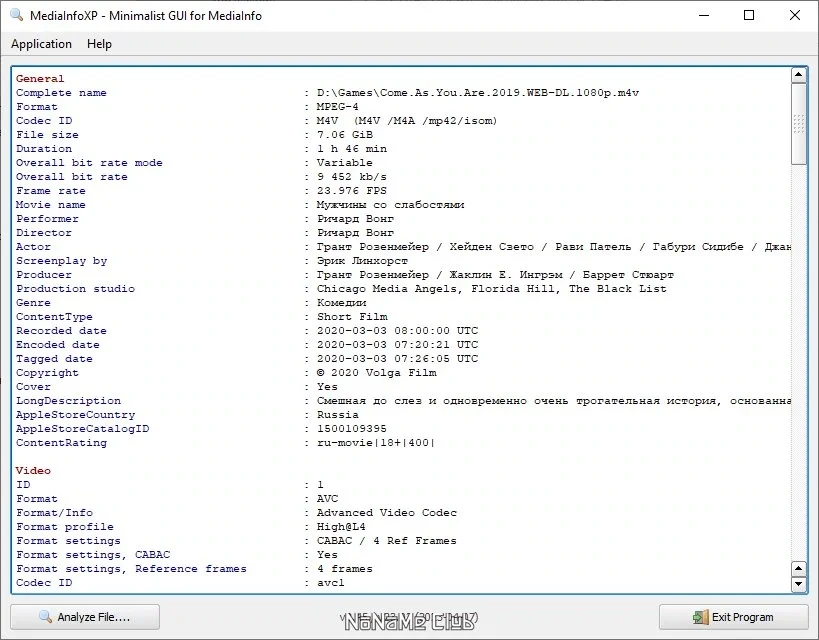Minimize the MediaInfoXP window

click(x=704, y=15)
